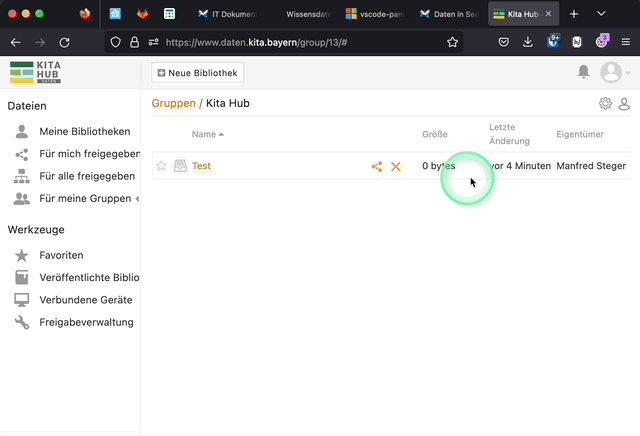Viewport: 640px width, 436px height.
Task: Click the Meine Bibliotheken person icon
Action: point(22,131)
